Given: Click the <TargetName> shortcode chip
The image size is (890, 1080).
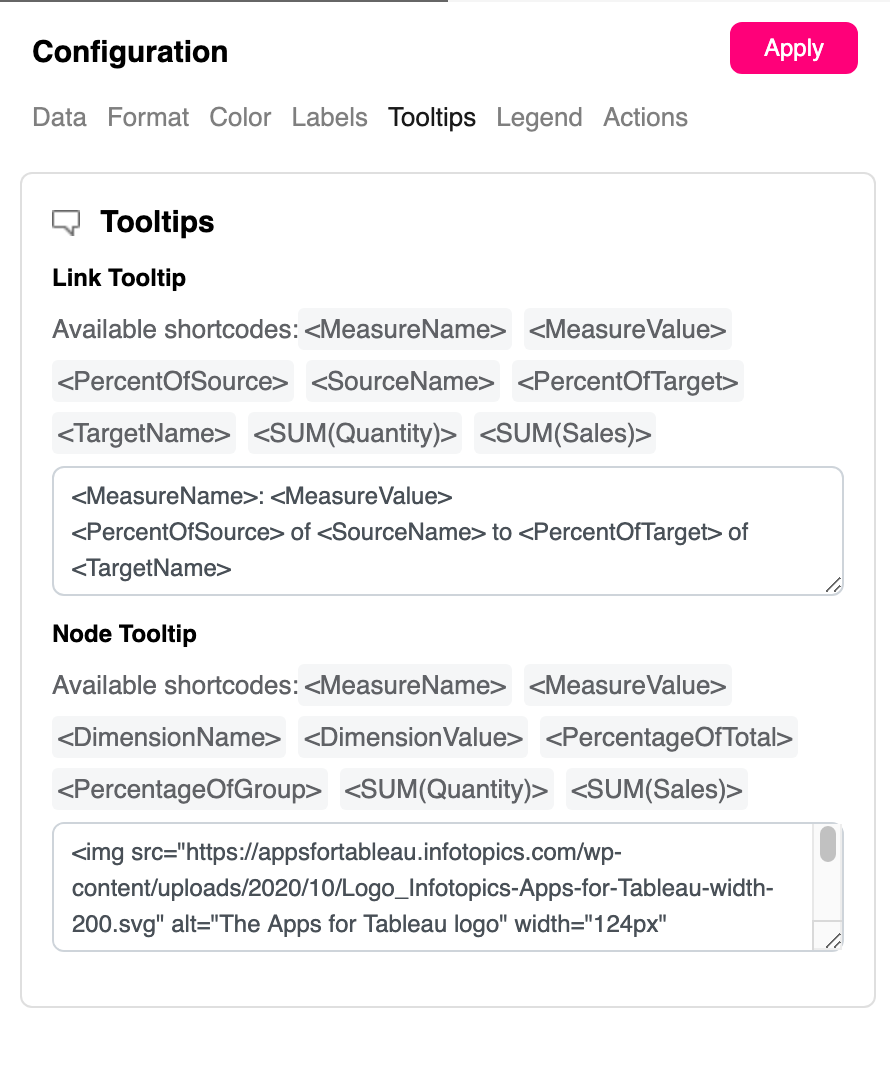Looking at the screenshot, I should point(144,433).
